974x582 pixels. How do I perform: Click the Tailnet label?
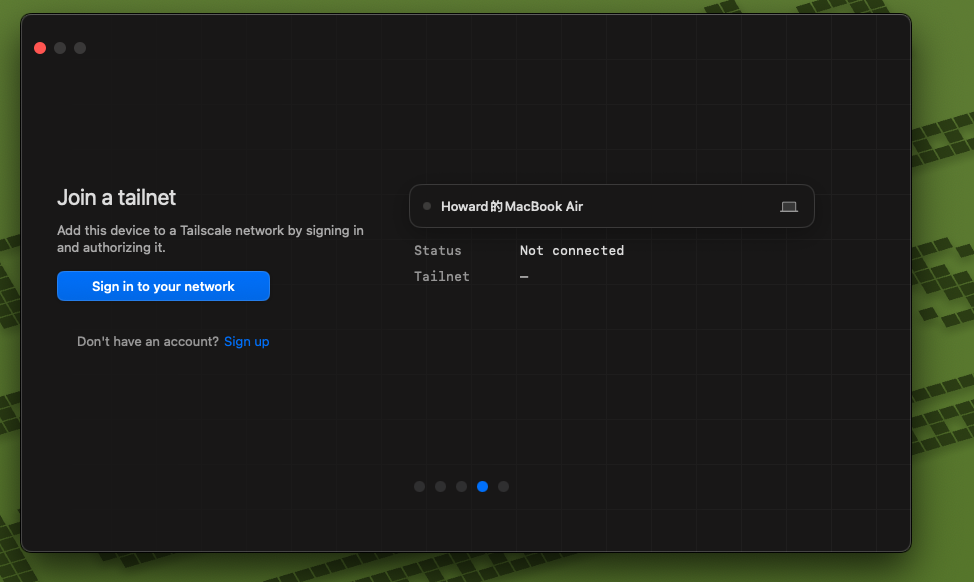442,276
